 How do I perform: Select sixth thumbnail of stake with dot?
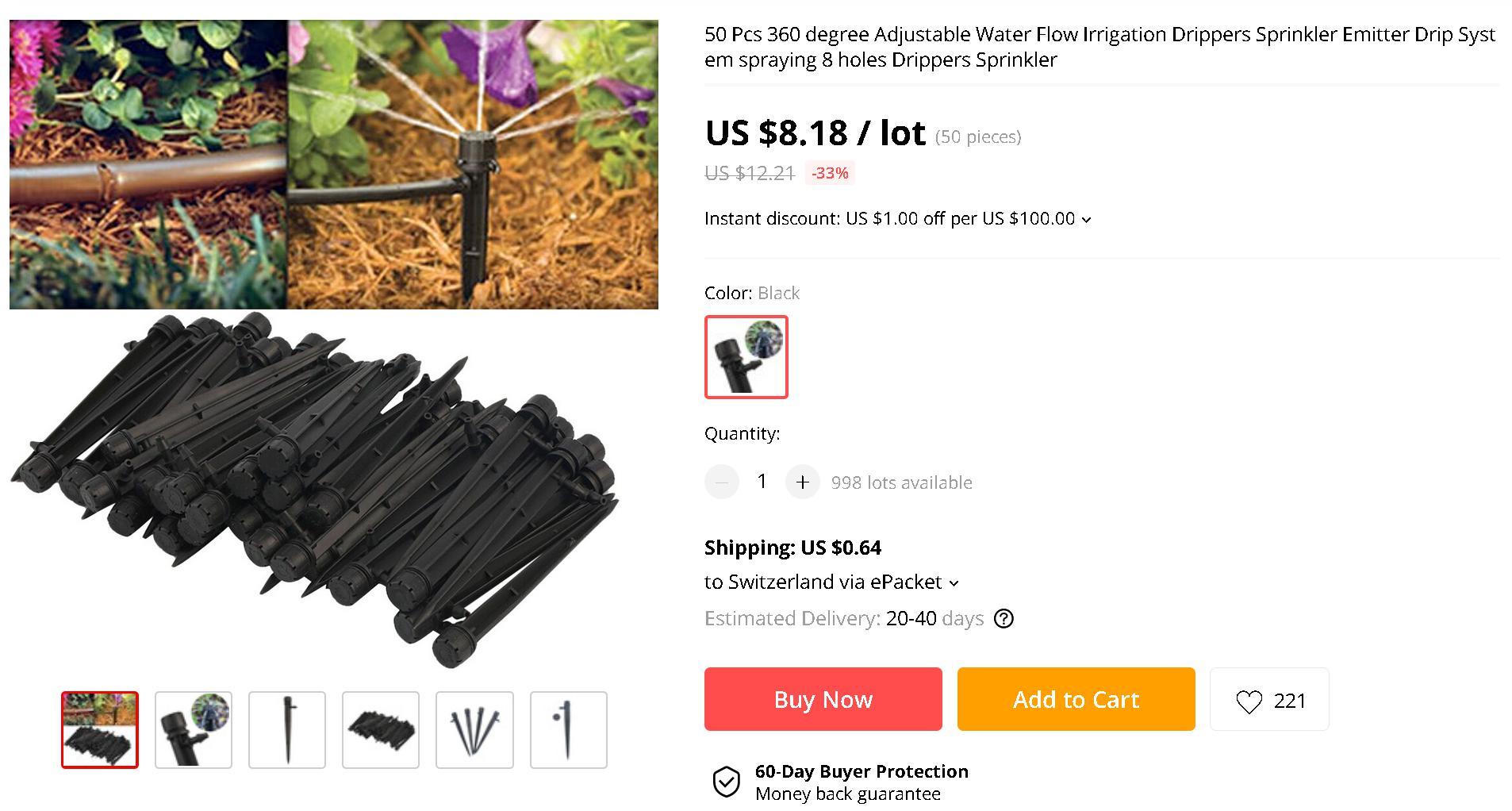568,730
